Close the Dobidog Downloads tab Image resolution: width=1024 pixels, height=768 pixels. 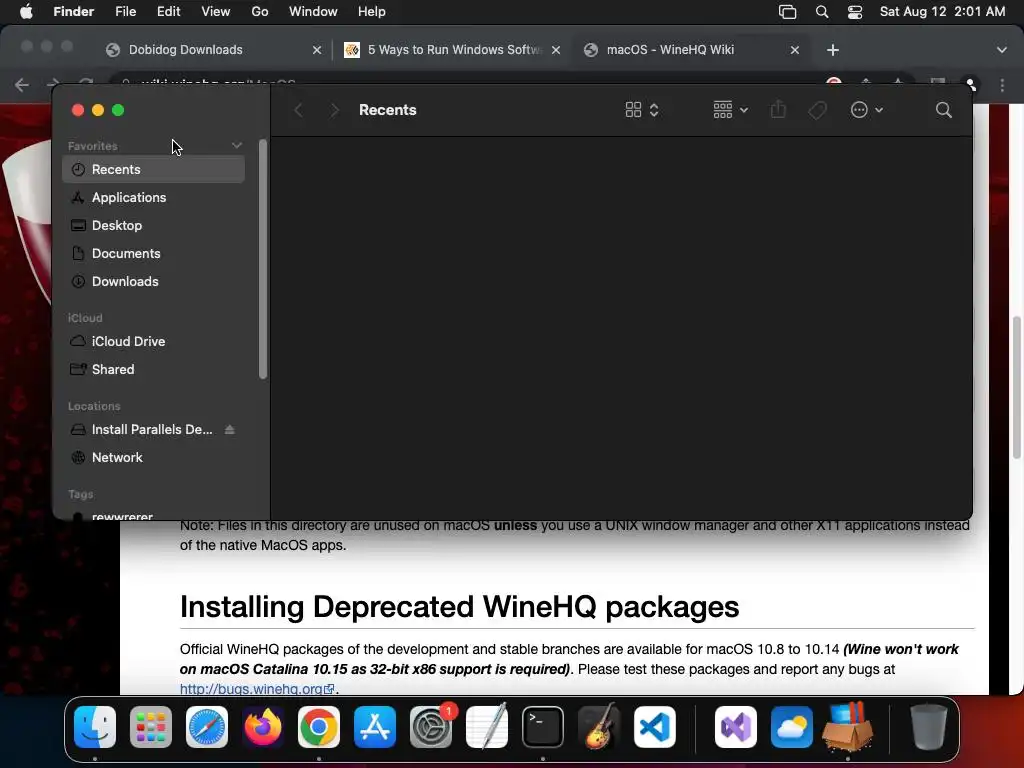pos(317,50)
